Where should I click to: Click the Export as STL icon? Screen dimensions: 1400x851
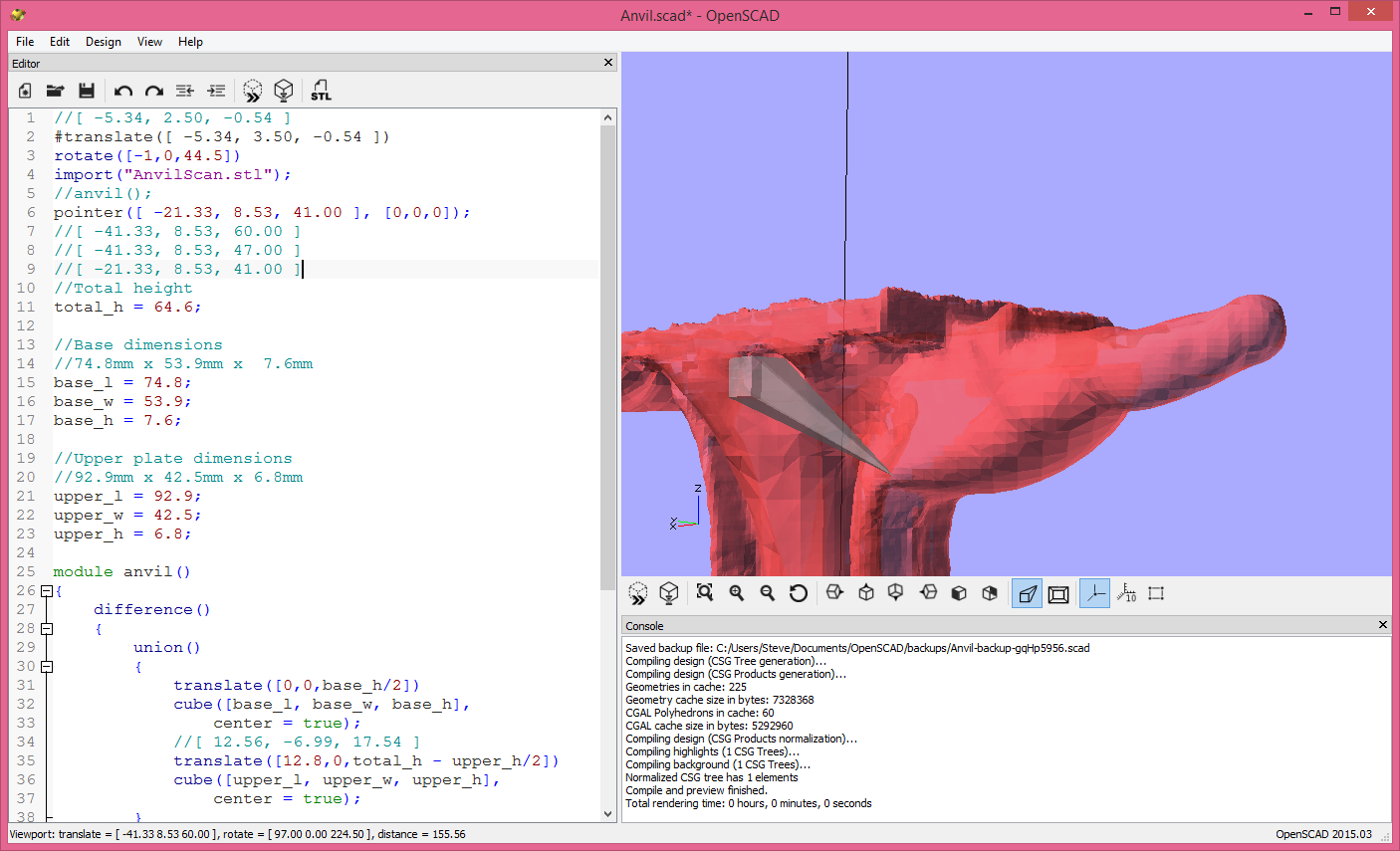point(321,91)
